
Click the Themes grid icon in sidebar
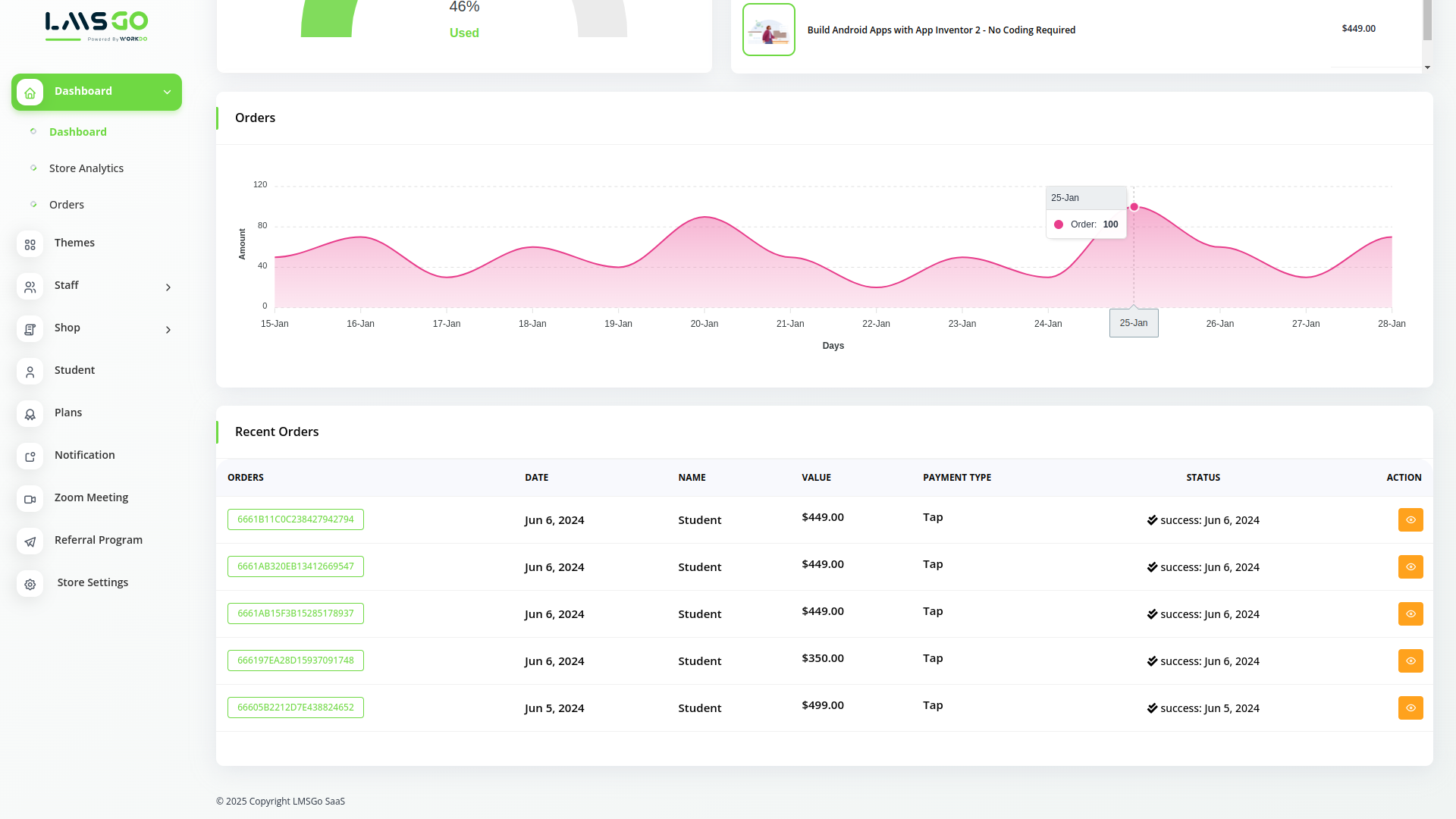[30, 244]
